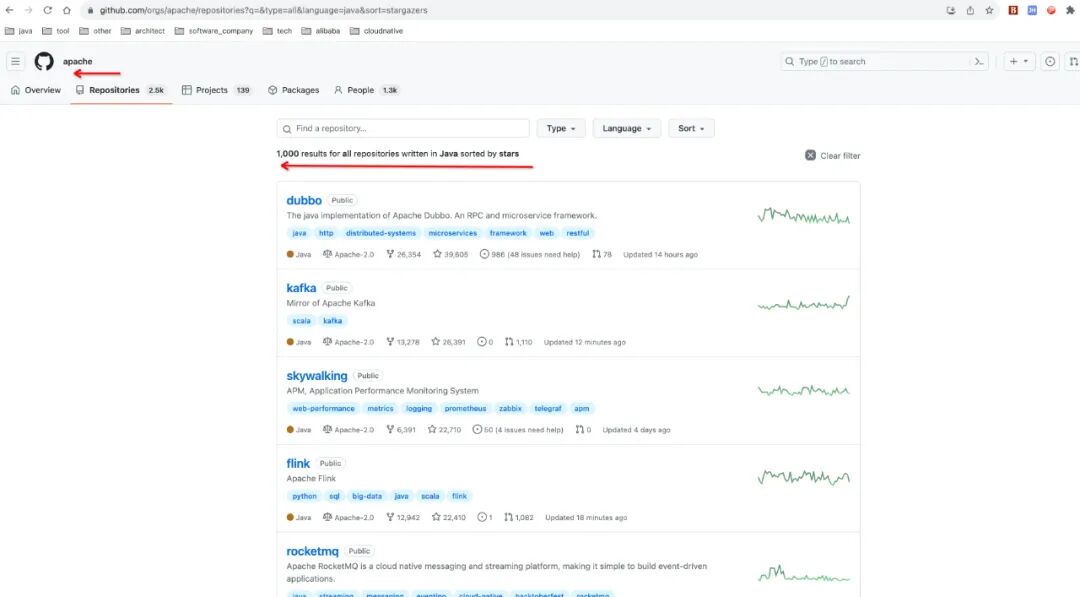The height and width of the screenshot is (597, 1080).
Task: Open the plus create-new dropdown
Action: (1019, 61)
